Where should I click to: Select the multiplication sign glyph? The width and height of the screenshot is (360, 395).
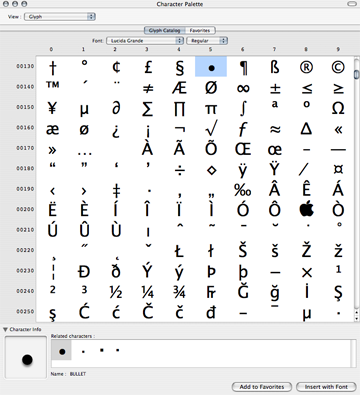point(306,273)
